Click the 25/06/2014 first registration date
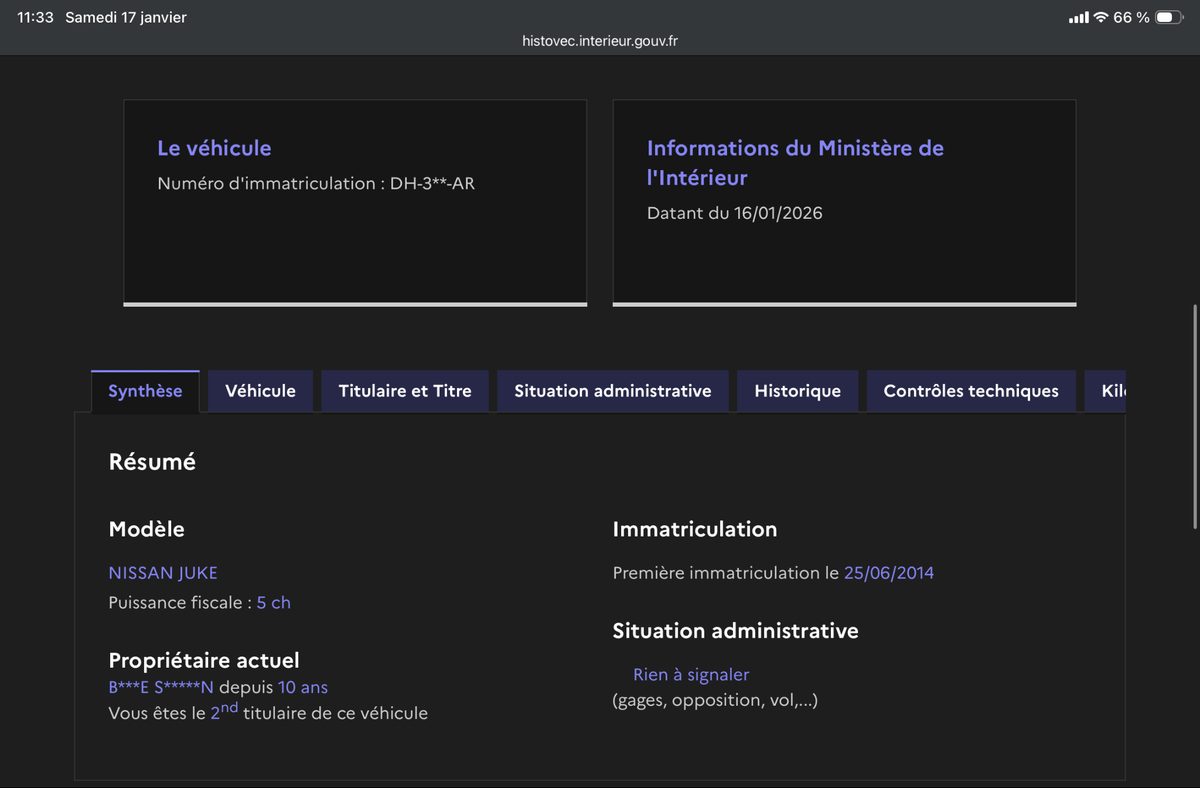This screenshot has width=1200, height=788. click(x=888, y=573)
